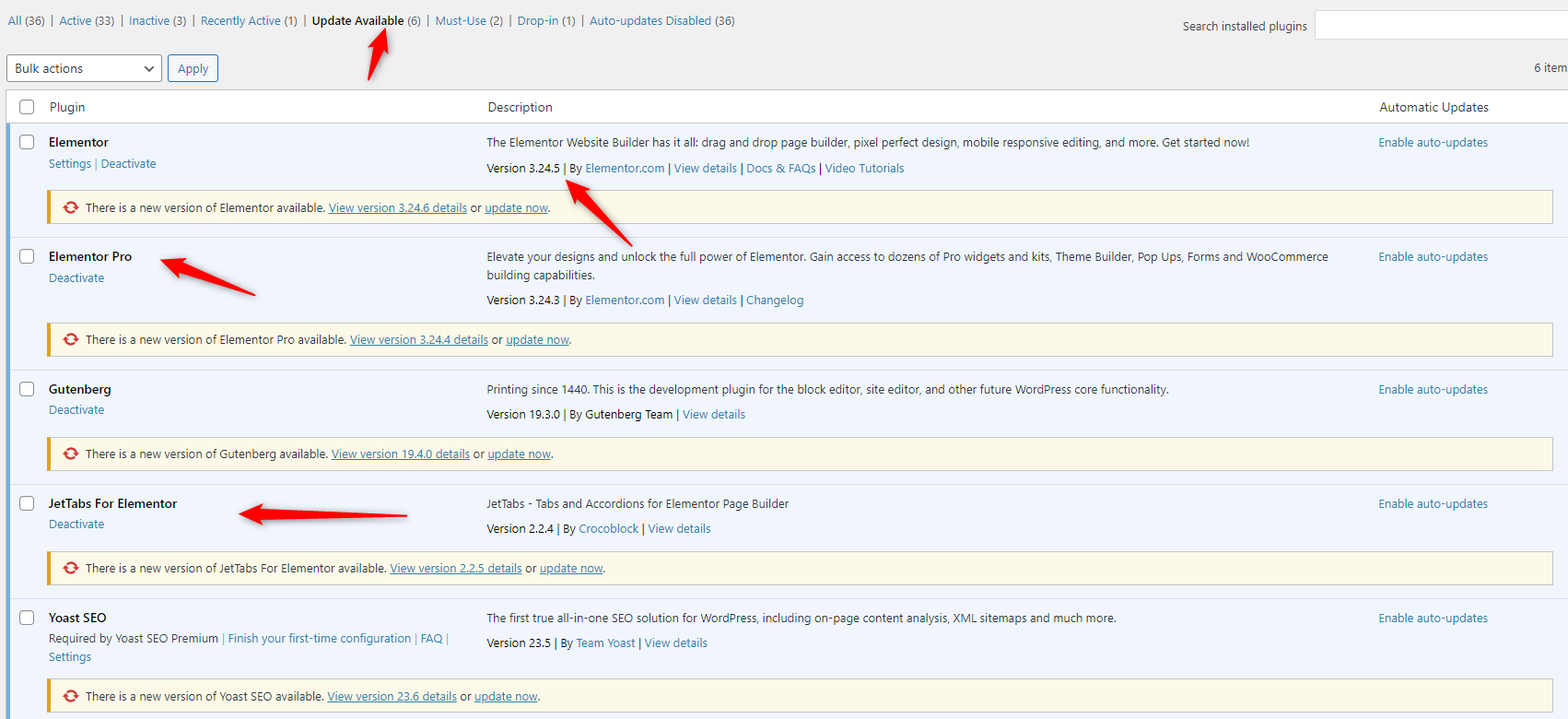
Task: Click update now for Yoast SEO
Action: pyautogui.click(x=506, y=696)
